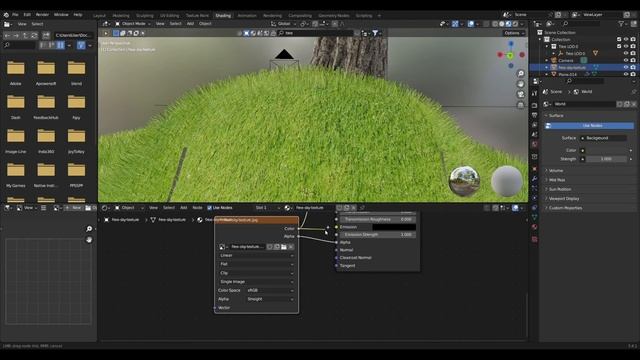Click file browser refresh icon
The height and width of the screenshot is (360, 640).
(x=34, y=36)
